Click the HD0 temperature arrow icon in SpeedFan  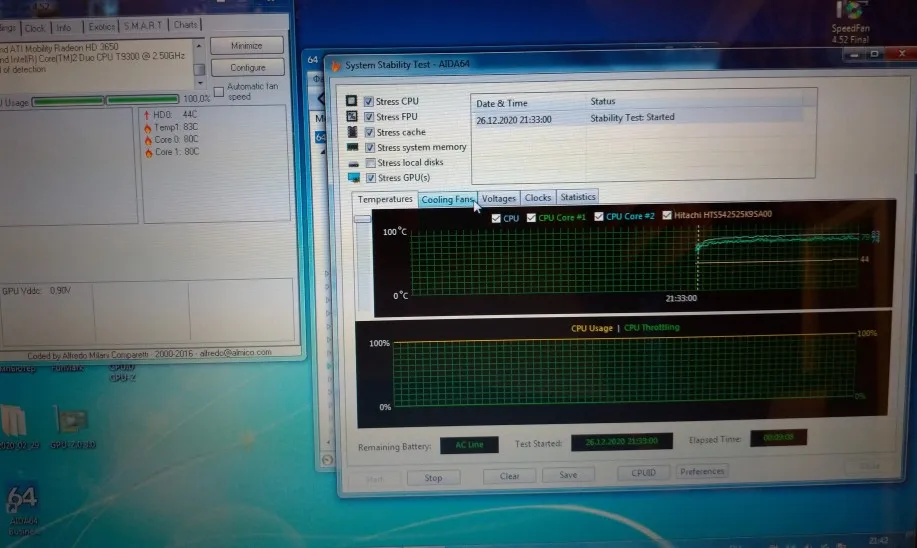147,115
